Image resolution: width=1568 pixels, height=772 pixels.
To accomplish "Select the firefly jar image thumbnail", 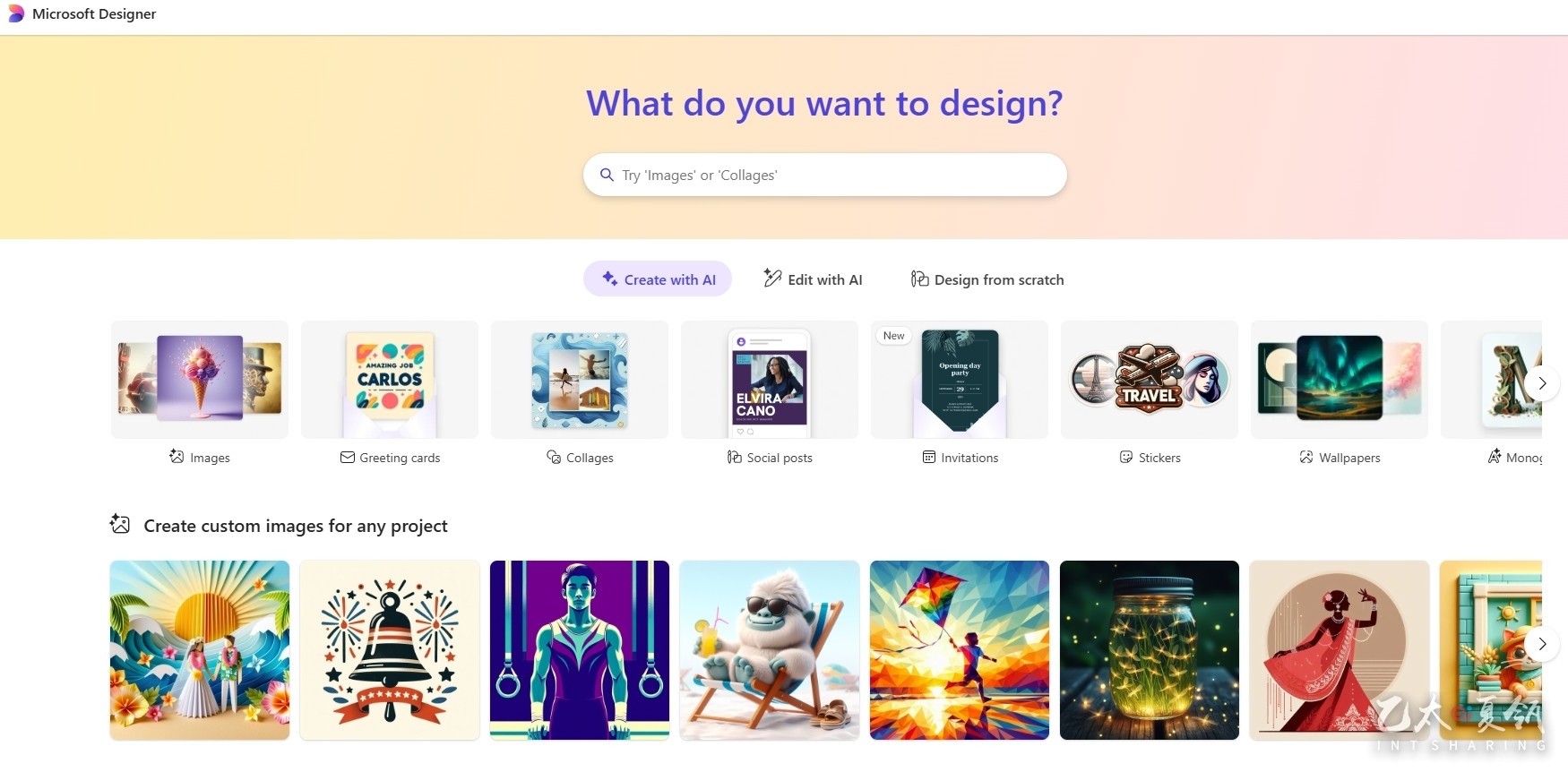I will click(x=1150, y=650).
